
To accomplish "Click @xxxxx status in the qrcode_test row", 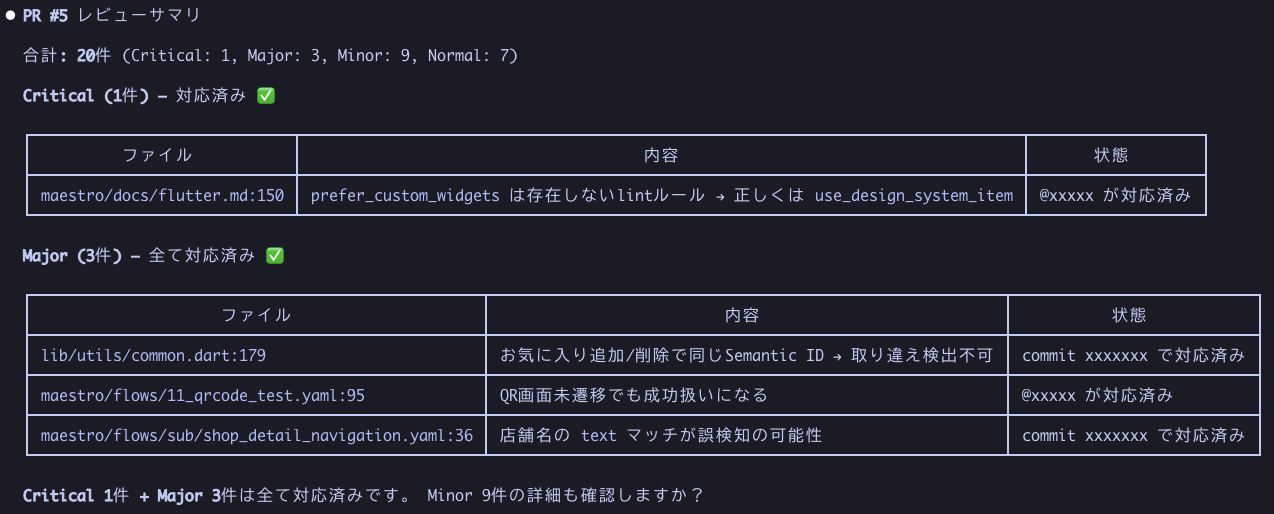I will tap(1097, 395).
